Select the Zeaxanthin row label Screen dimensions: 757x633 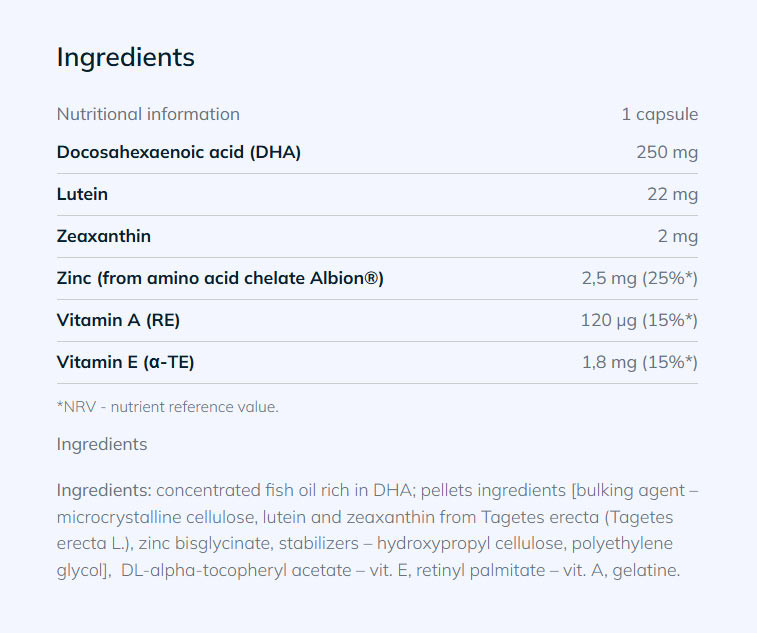click(104, 236)
